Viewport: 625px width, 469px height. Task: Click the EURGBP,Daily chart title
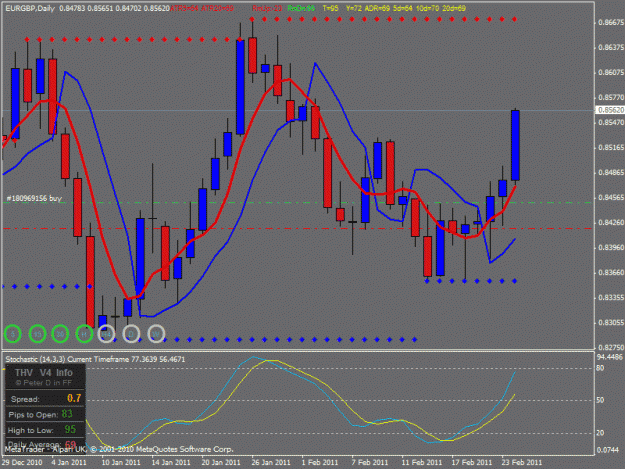pyautogui.click(x=30, y=8)
